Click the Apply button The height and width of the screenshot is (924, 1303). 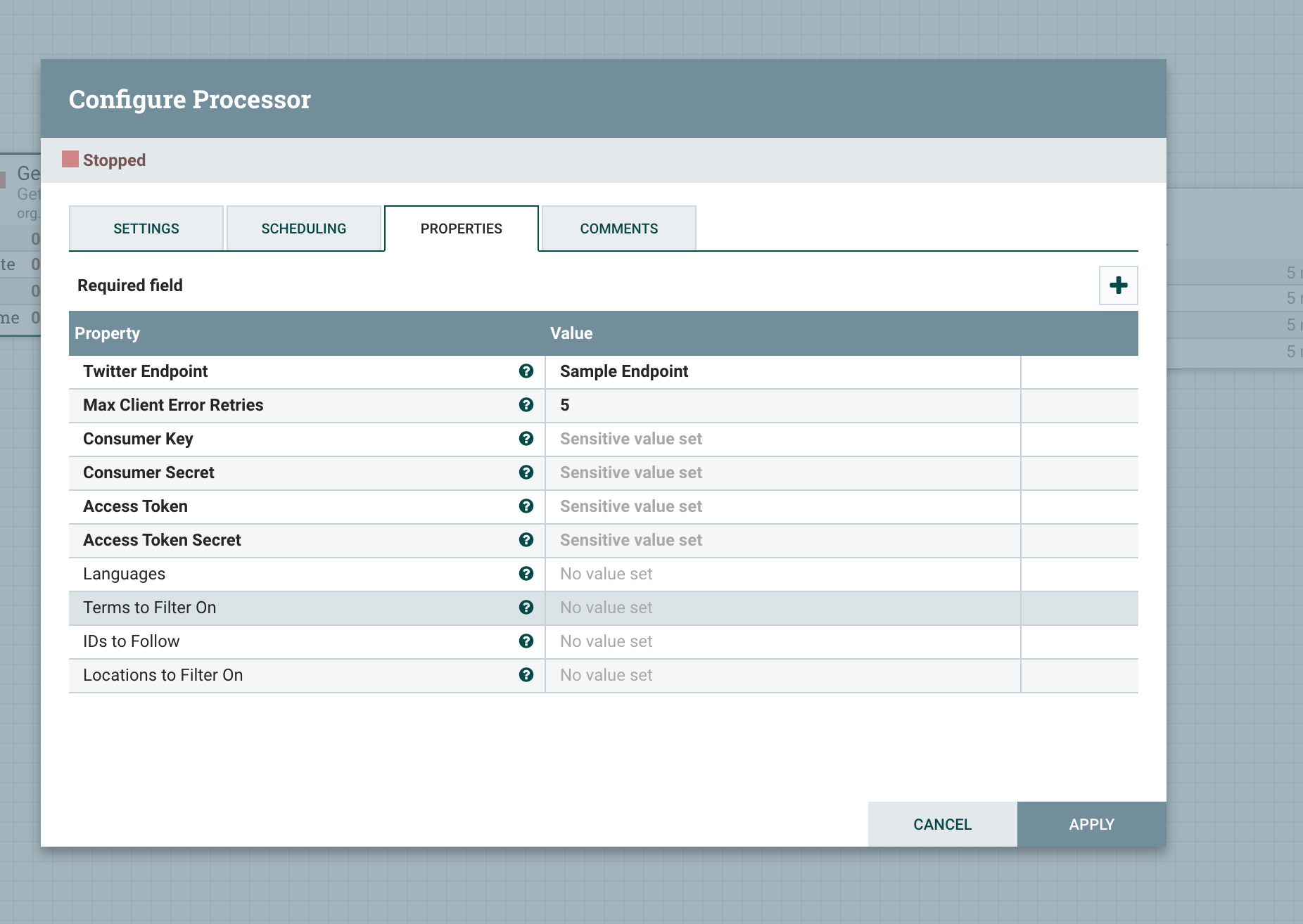(x=1091, y=823)
